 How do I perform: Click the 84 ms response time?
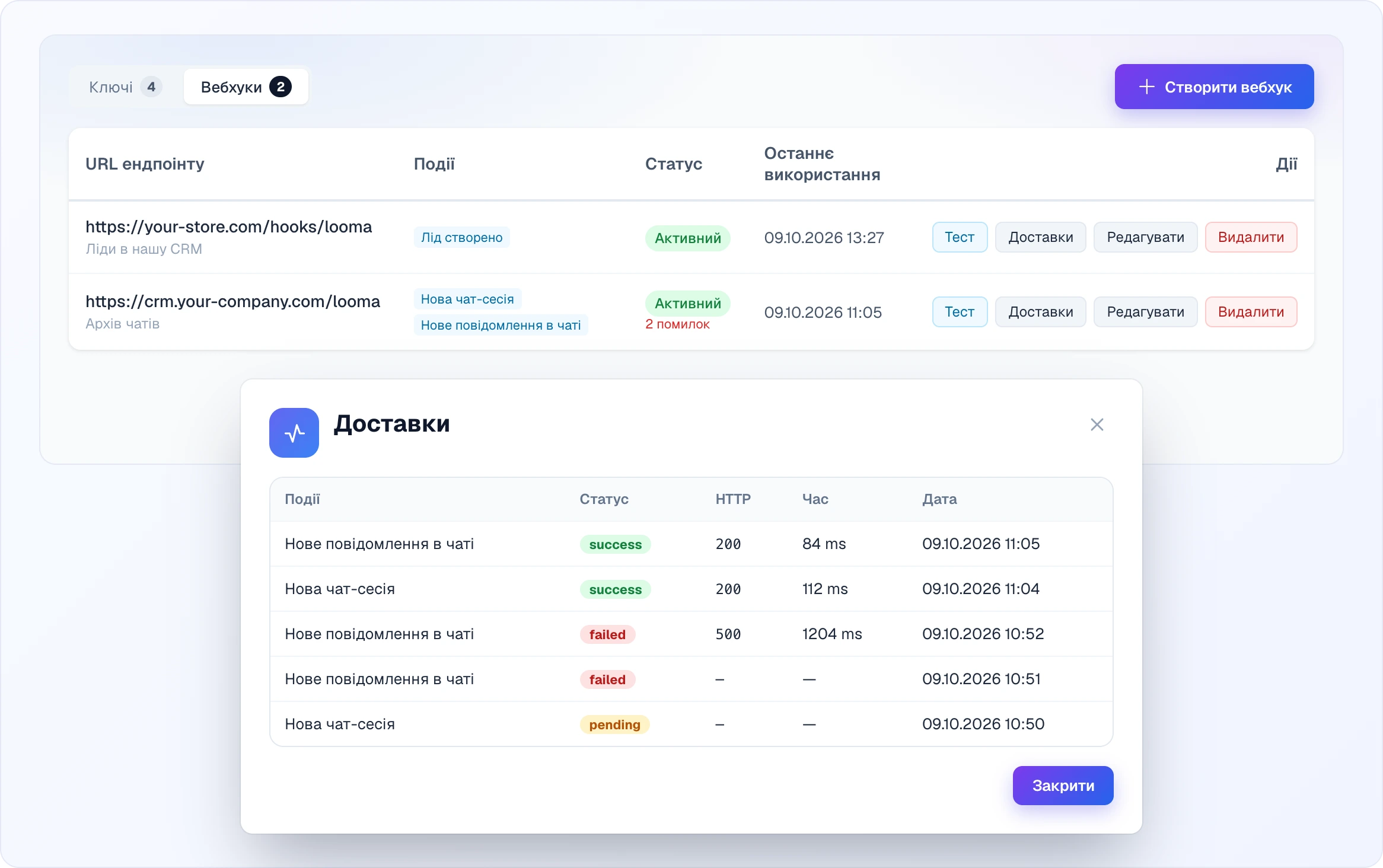point(824,544)
